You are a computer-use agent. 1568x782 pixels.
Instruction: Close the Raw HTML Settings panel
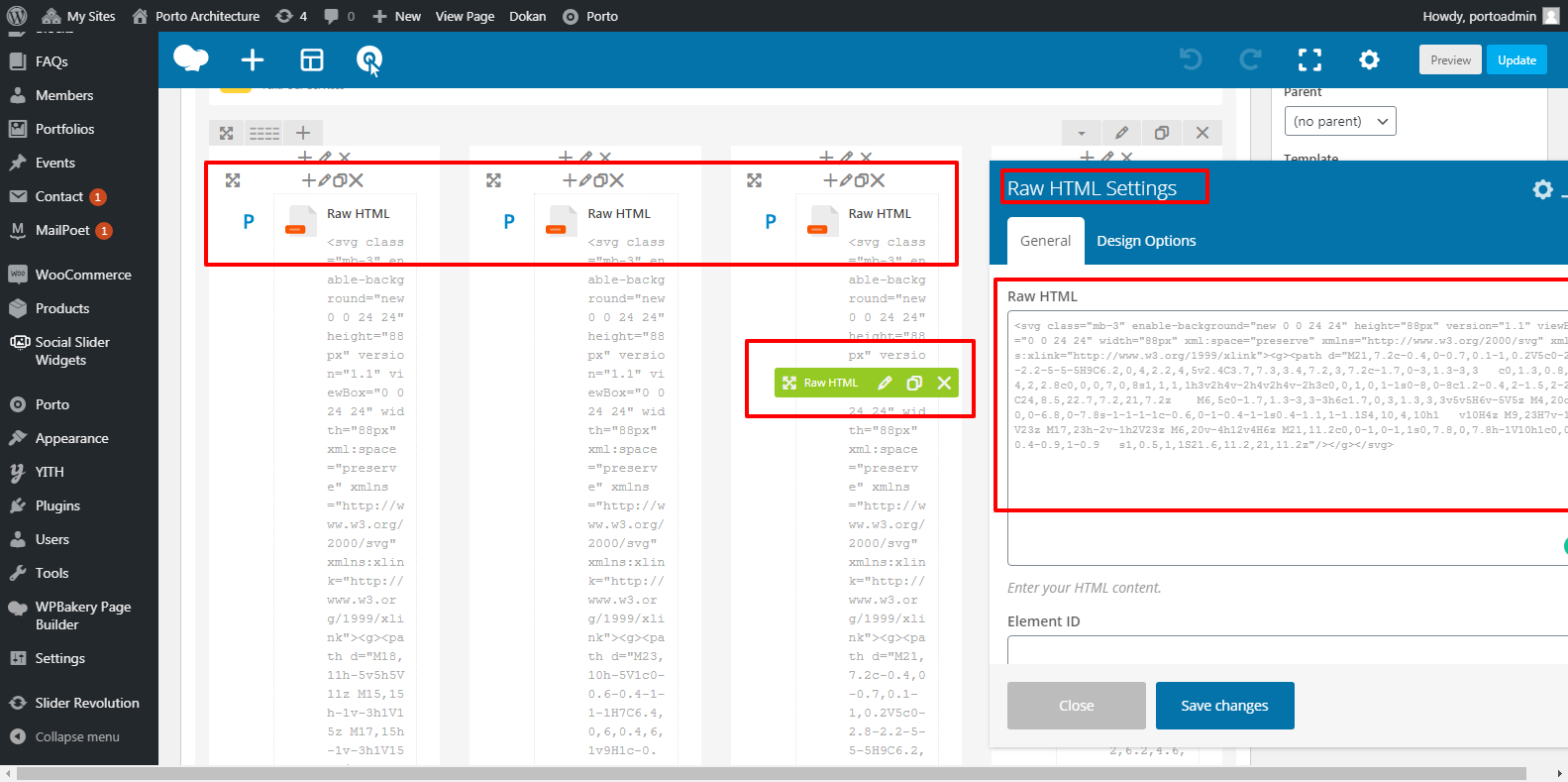[x=1077, y=706]
